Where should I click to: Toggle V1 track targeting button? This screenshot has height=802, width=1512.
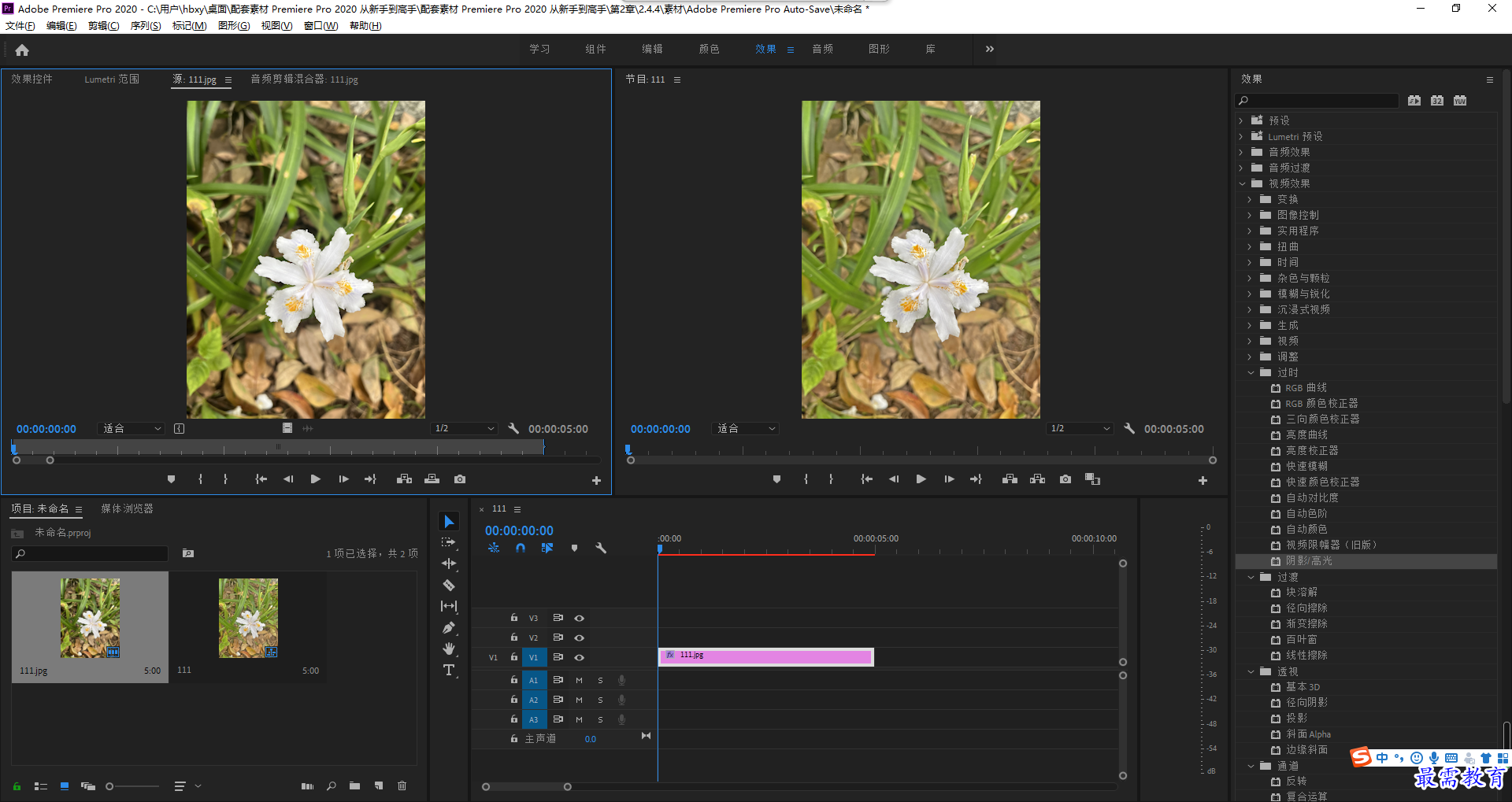(533, 657)
